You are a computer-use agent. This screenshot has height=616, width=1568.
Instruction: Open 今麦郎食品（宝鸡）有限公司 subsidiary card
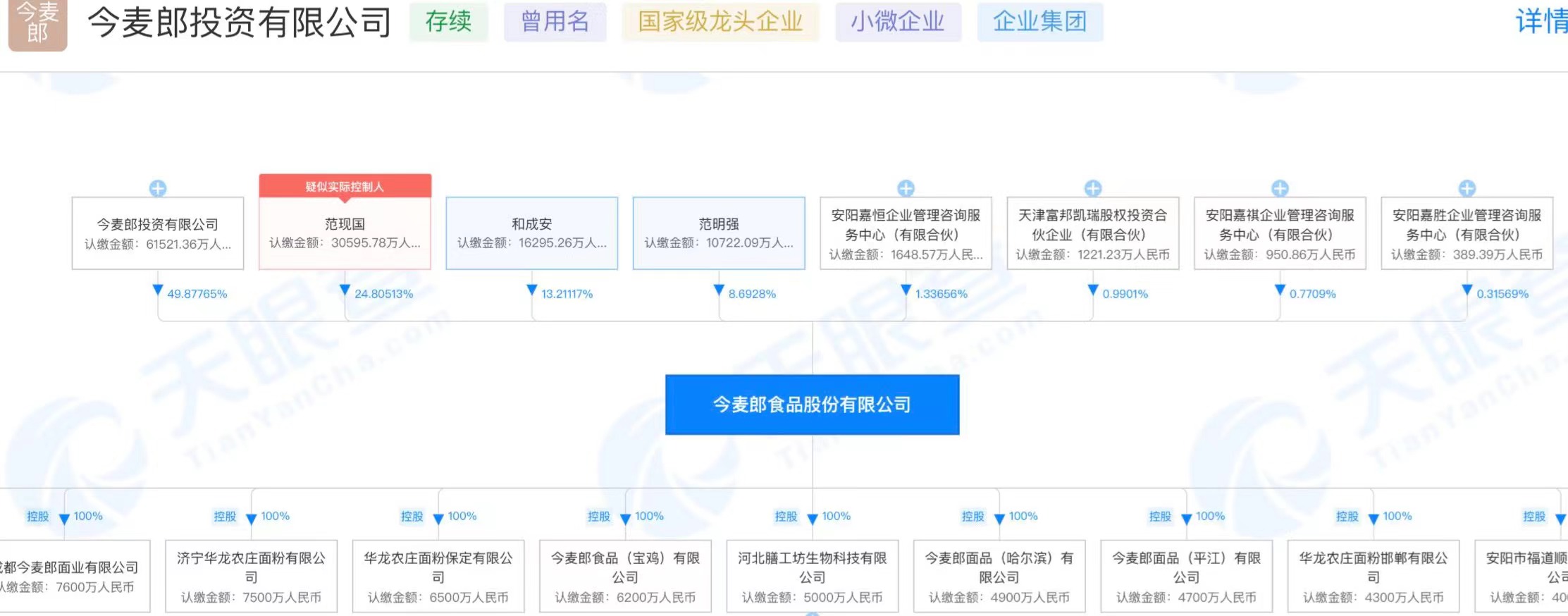click(x=625, y=576)
